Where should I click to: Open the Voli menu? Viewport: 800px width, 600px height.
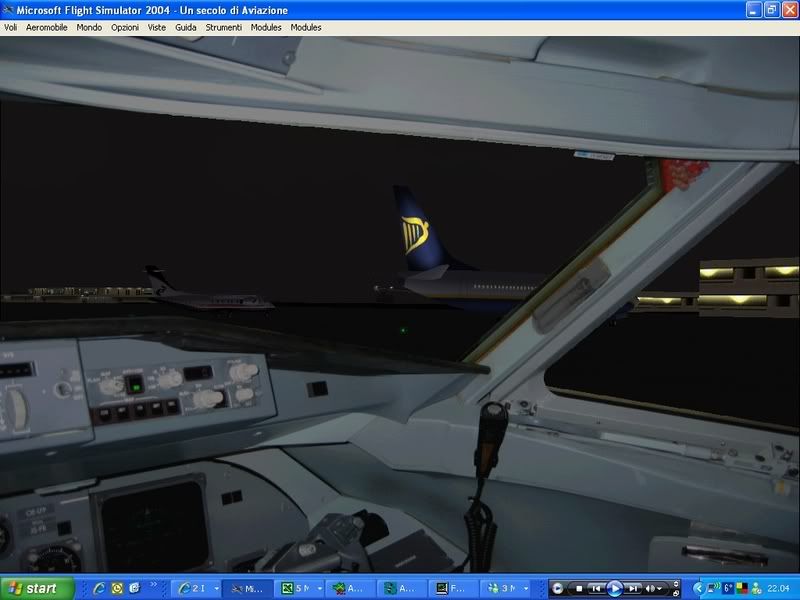pyautogui.click(x=10, y=28)
